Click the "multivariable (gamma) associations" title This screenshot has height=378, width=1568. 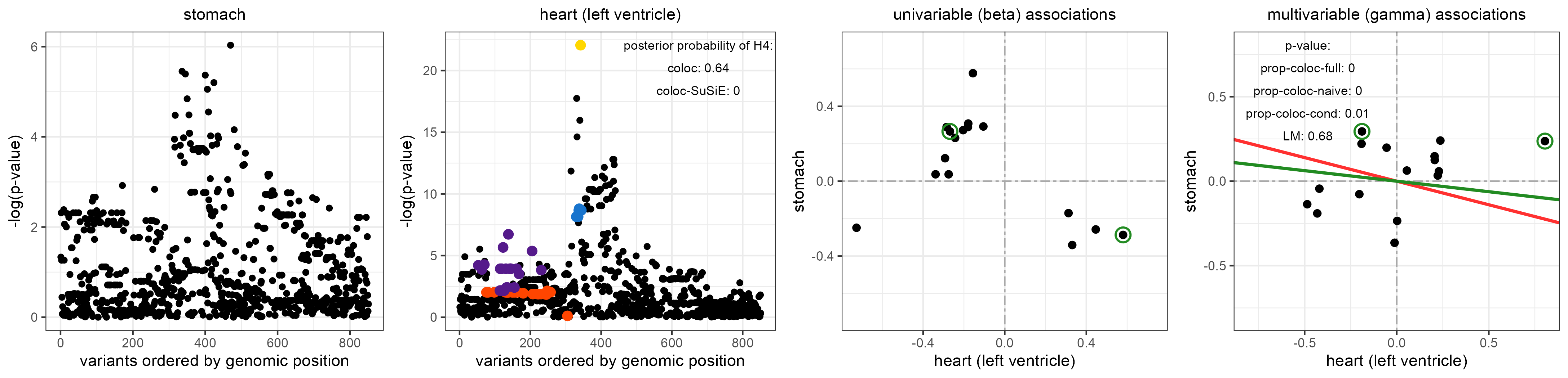(x=1396, y=15)
